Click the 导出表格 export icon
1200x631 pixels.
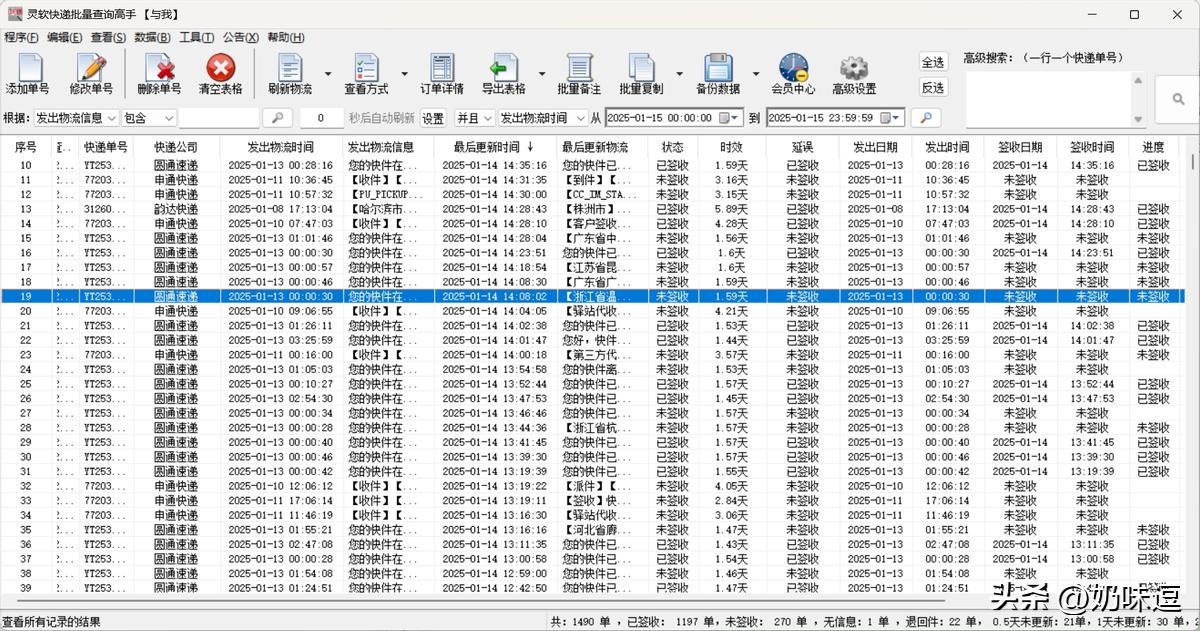tap(503, 70)
